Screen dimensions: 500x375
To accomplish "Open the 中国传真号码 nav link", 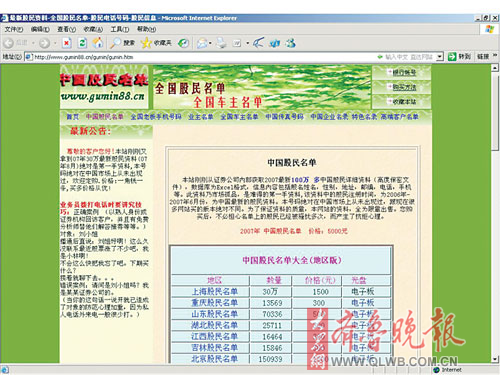I will [x=284, y=117].
